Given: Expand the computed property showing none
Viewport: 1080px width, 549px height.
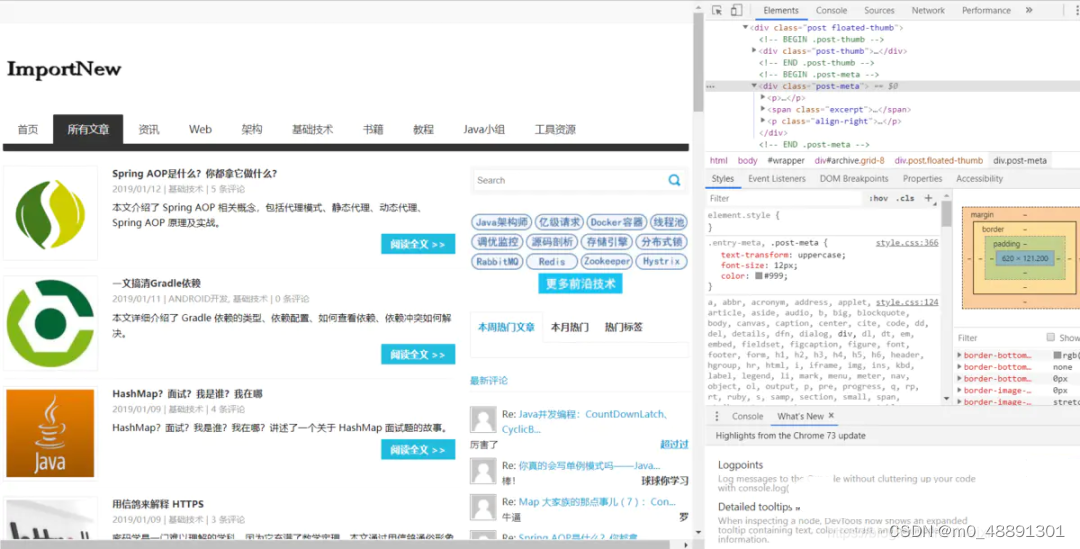Looking at the screenshot, I should pyautogui.click(x=959, y=367).
